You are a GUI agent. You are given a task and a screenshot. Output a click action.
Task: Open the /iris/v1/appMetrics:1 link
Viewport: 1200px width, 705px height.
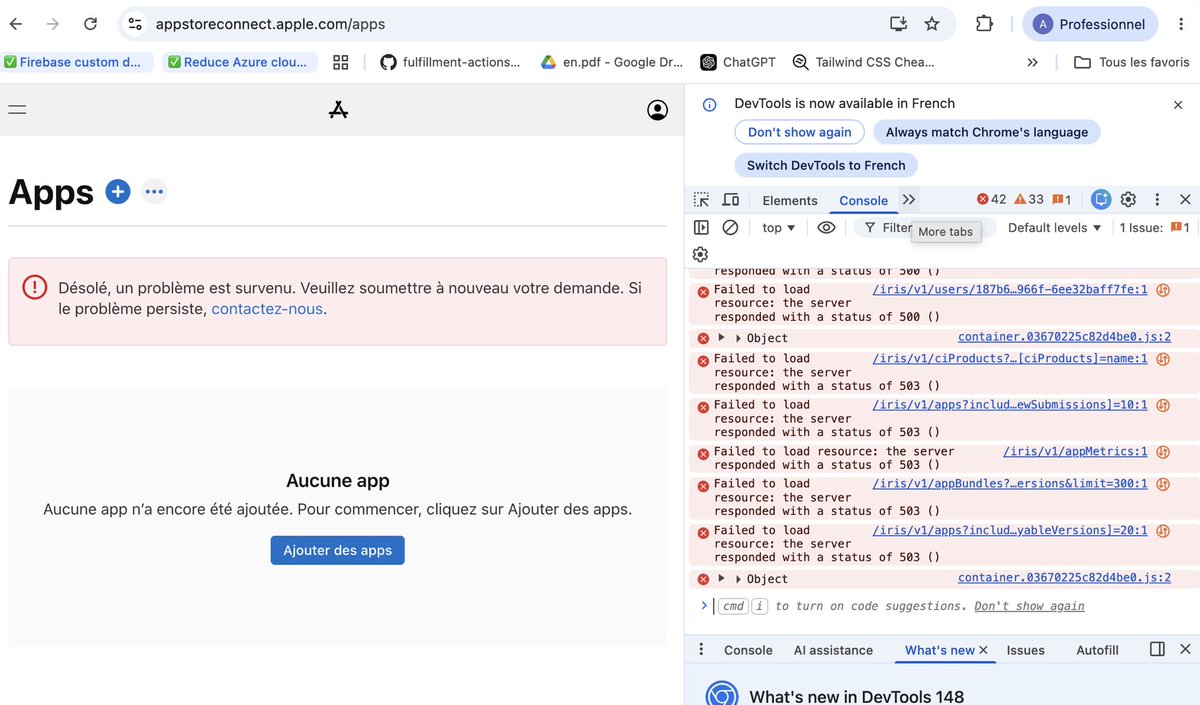pyautogui.click(x=1075, y=451)
